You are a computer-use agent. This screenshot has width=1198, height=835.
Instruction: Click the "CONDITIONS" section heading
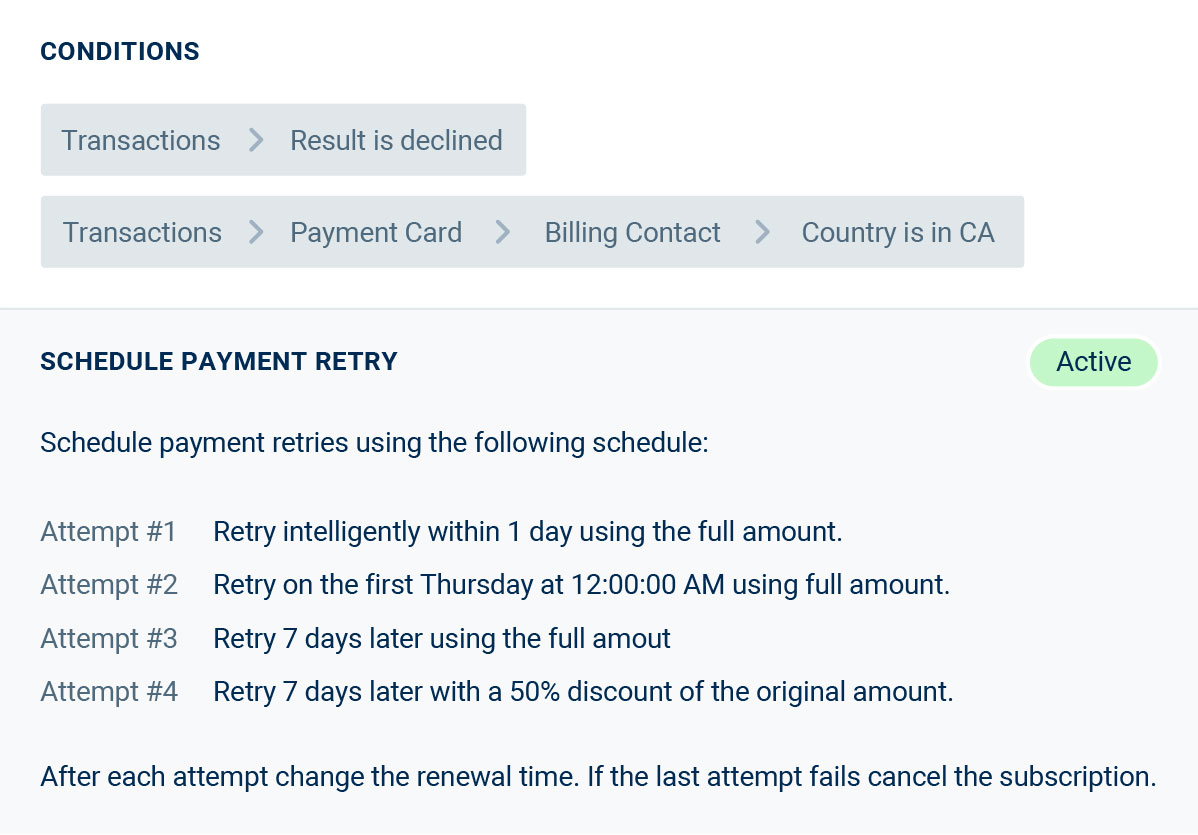pos(120,52)
